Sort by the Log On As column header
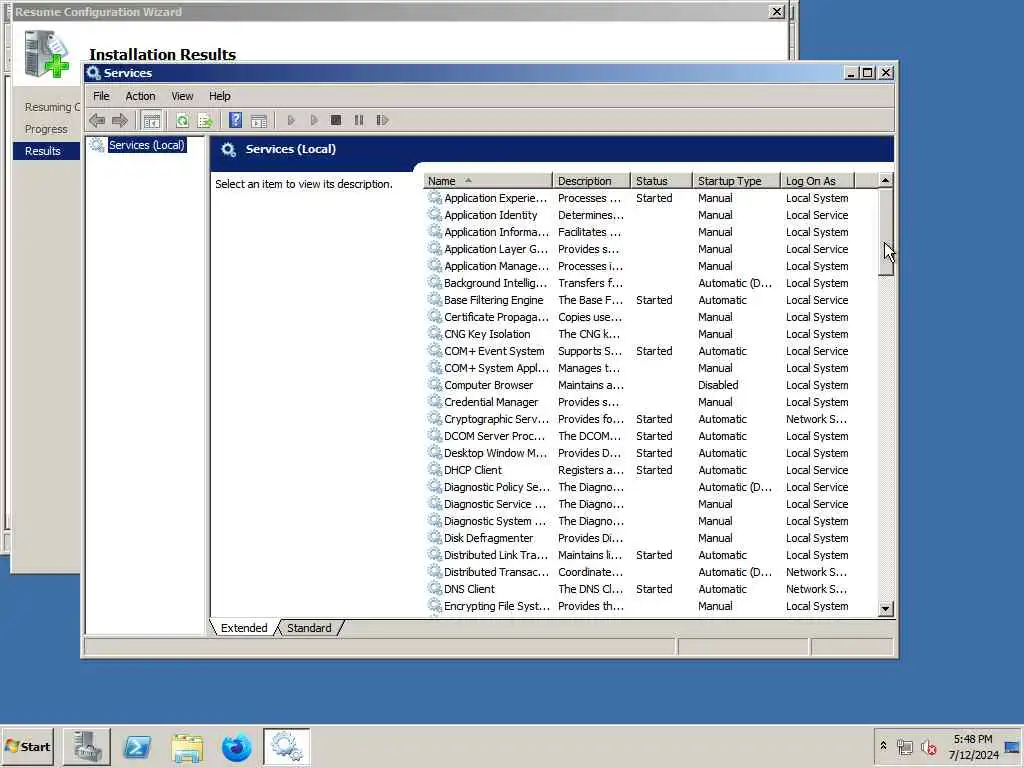The image size is (1024, 768). coord(818,181)
